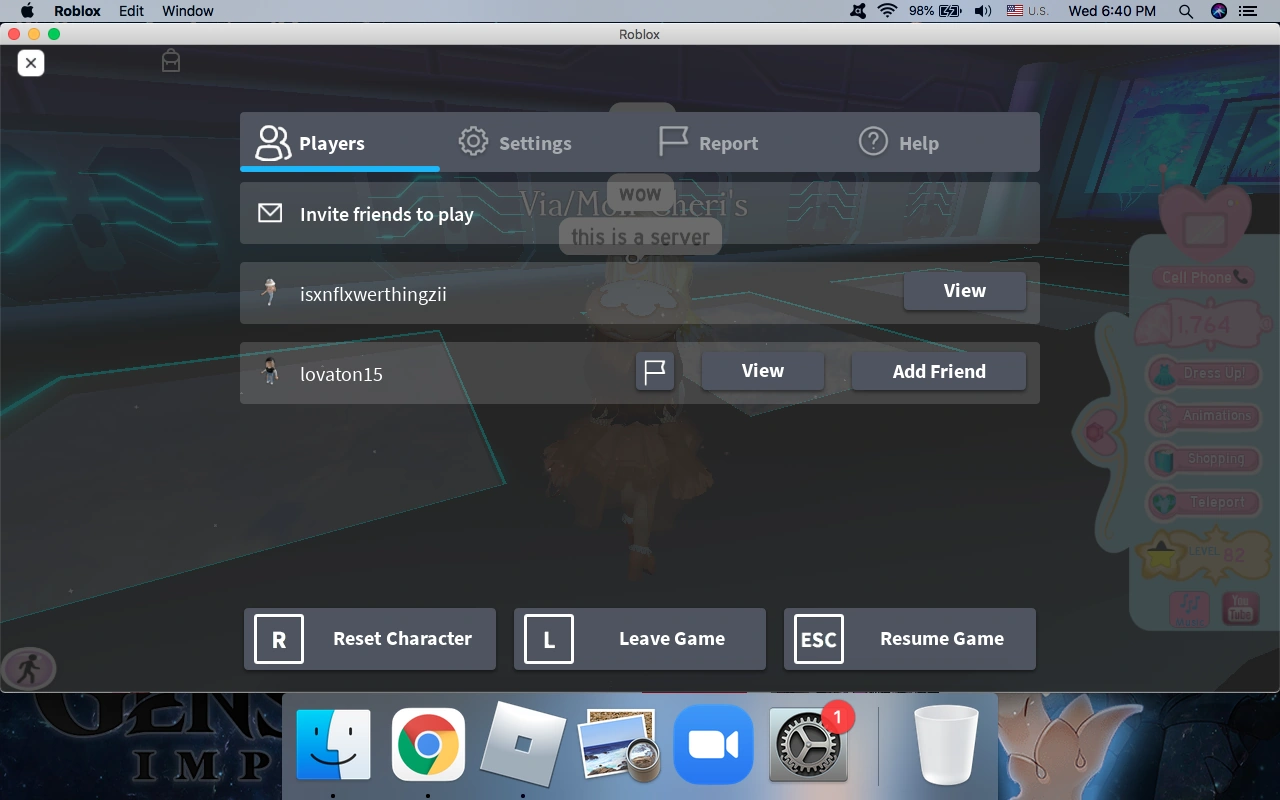
Task: Open System Preferences from the Dock
Action: click(808, 746)
